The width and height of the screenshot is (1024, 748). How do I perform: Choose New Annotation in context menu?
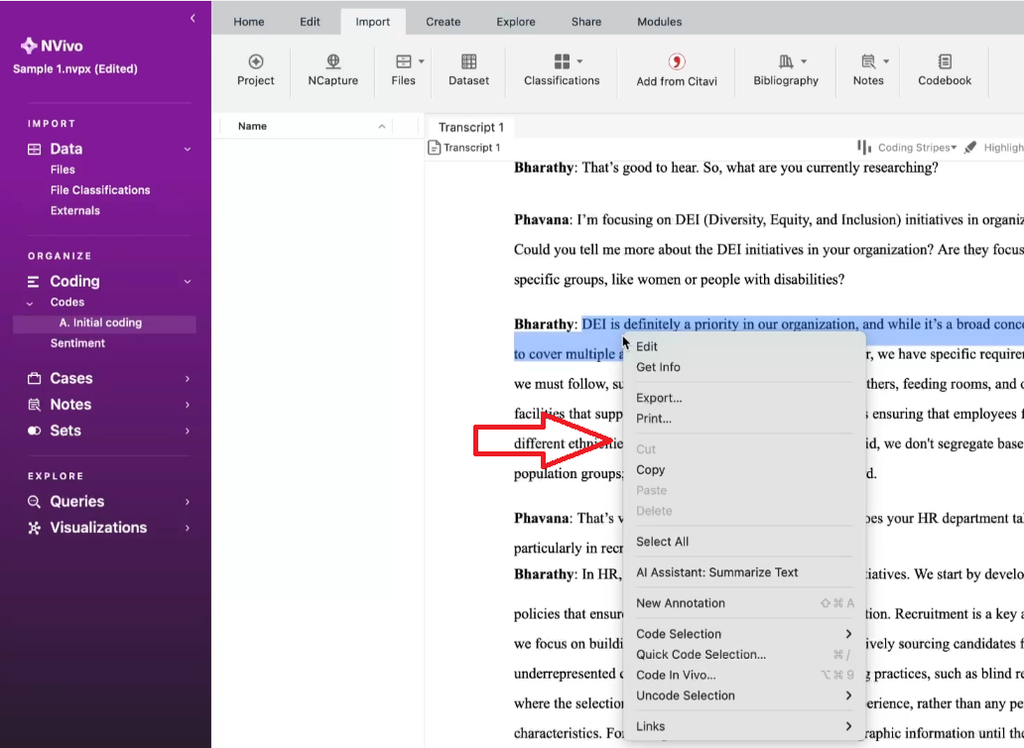coord(744,603)
